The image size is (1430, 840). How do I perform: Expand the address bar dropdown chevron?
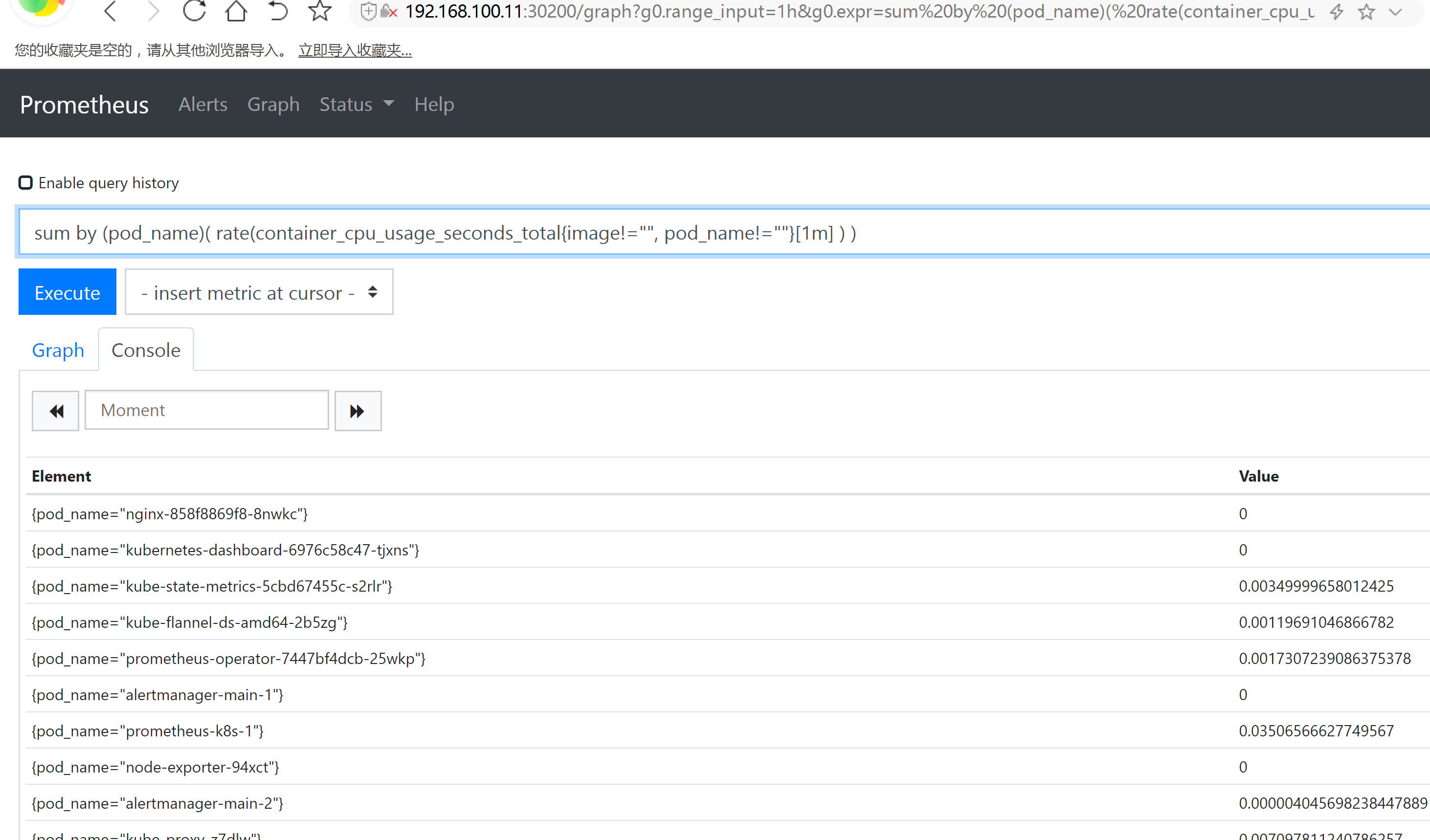point(1395,11)
